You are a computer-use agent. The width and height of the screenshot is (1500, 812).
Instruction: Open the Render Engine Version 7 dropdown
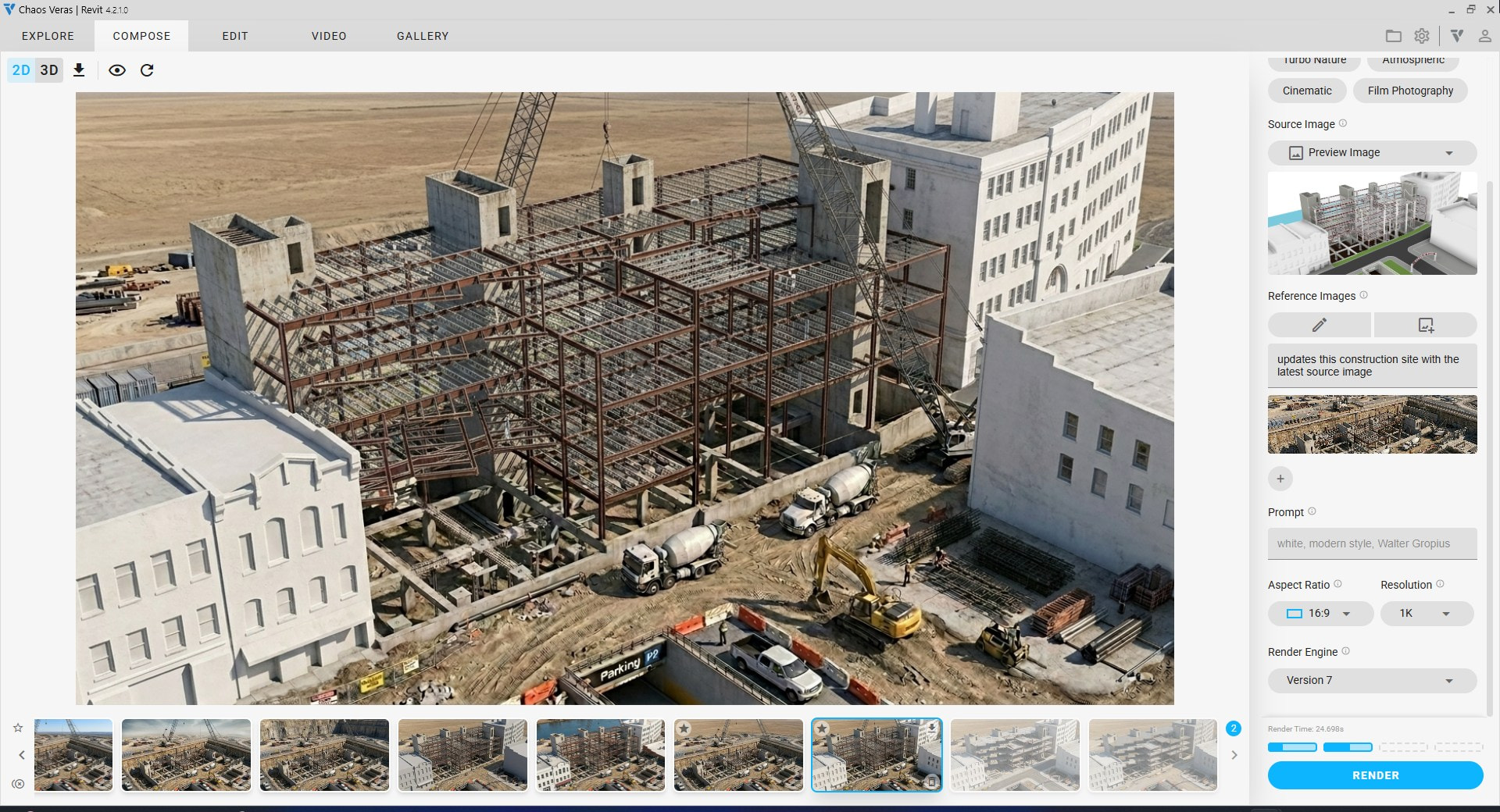click(x=1371, y=681)
